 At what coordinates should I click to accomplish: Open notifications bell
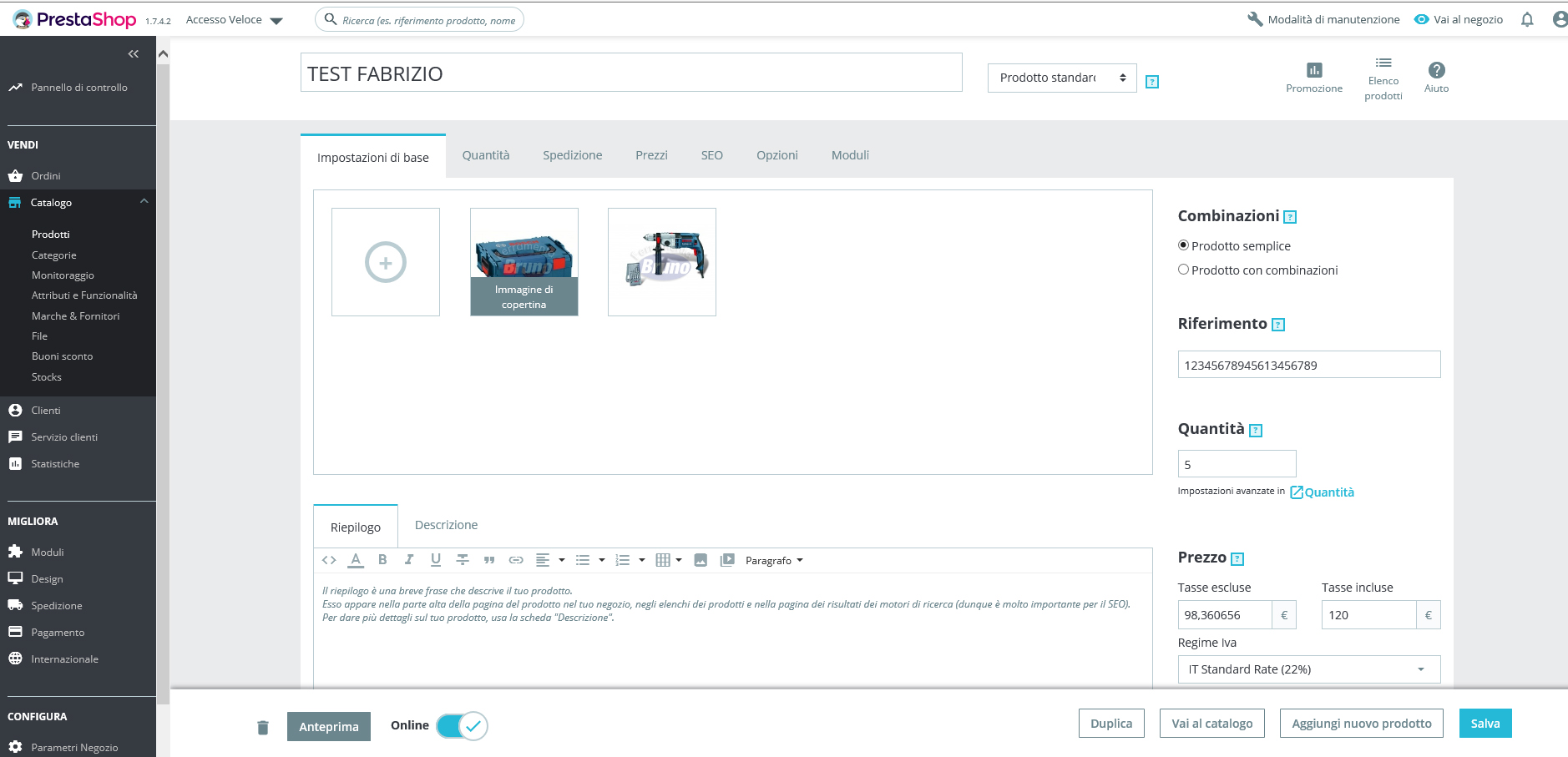1527,19
